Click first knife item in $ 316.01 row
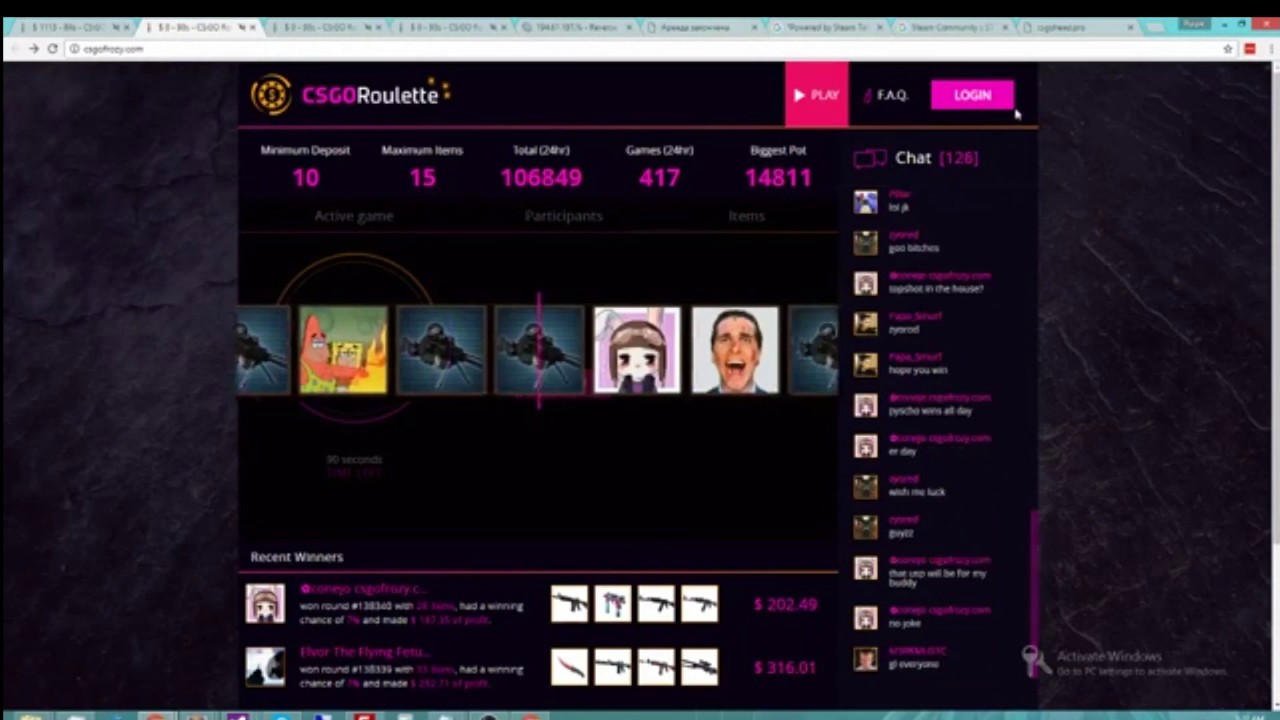This screenshot has height=720, width=1280. (569, 667)
